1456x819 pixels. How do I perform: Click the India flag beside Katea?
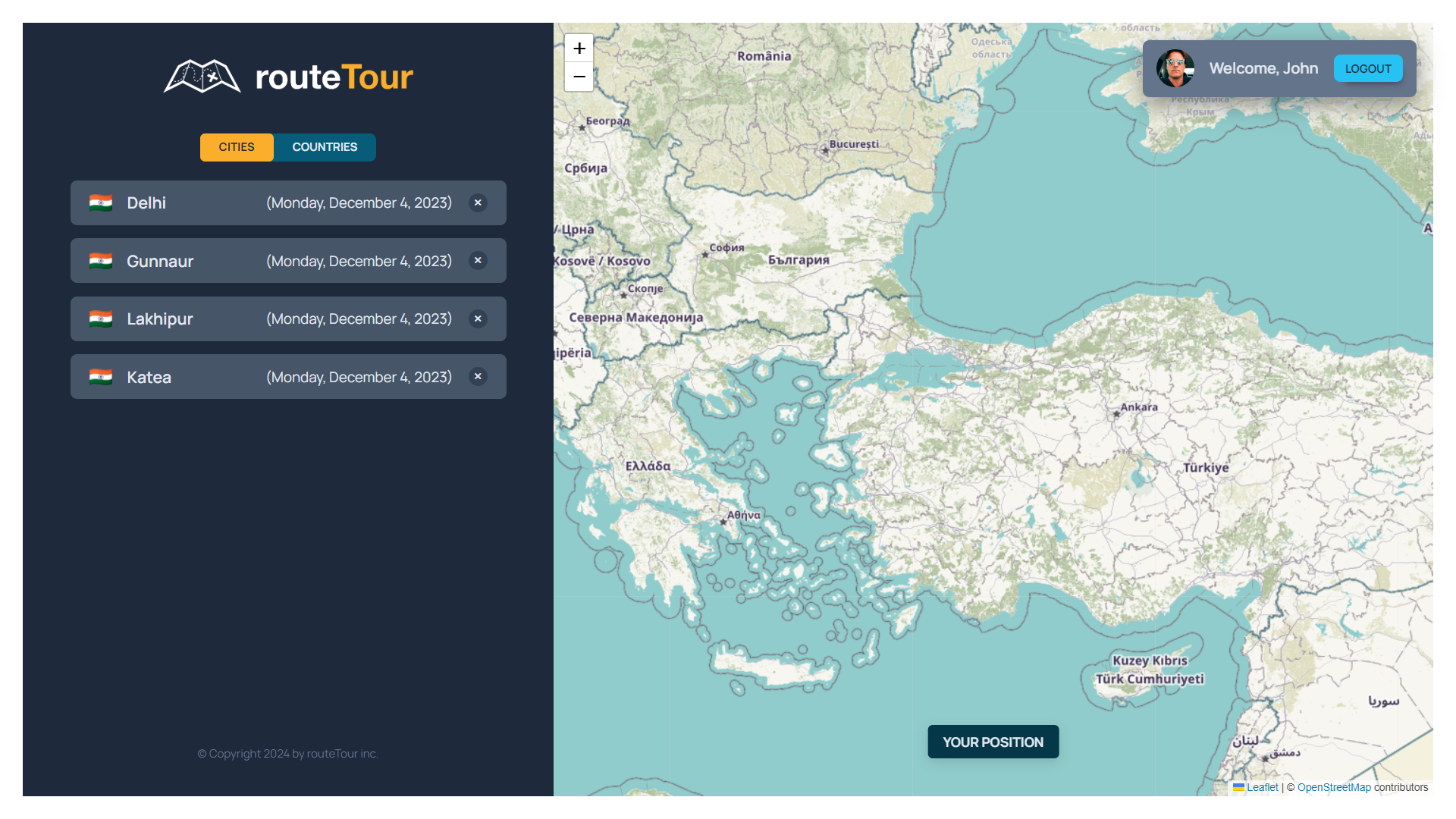click(101, 377)
